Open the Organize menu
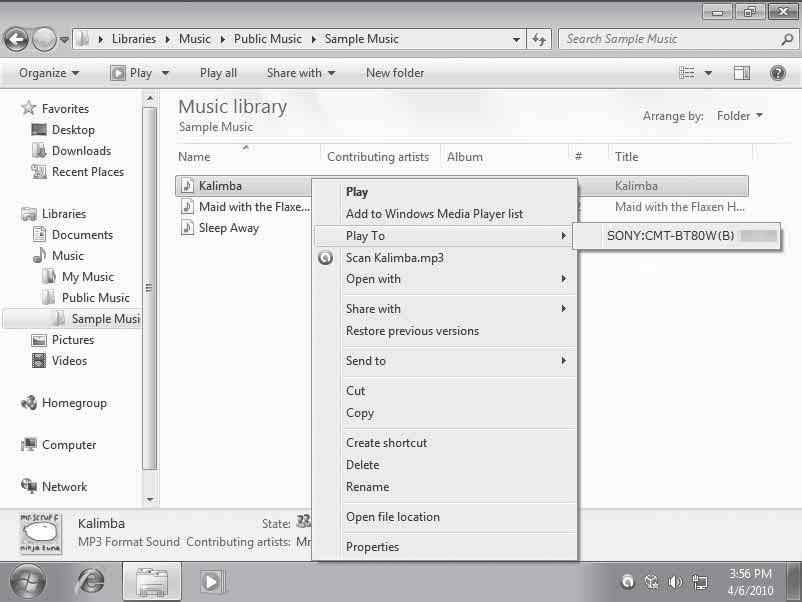 click(49, 73)
